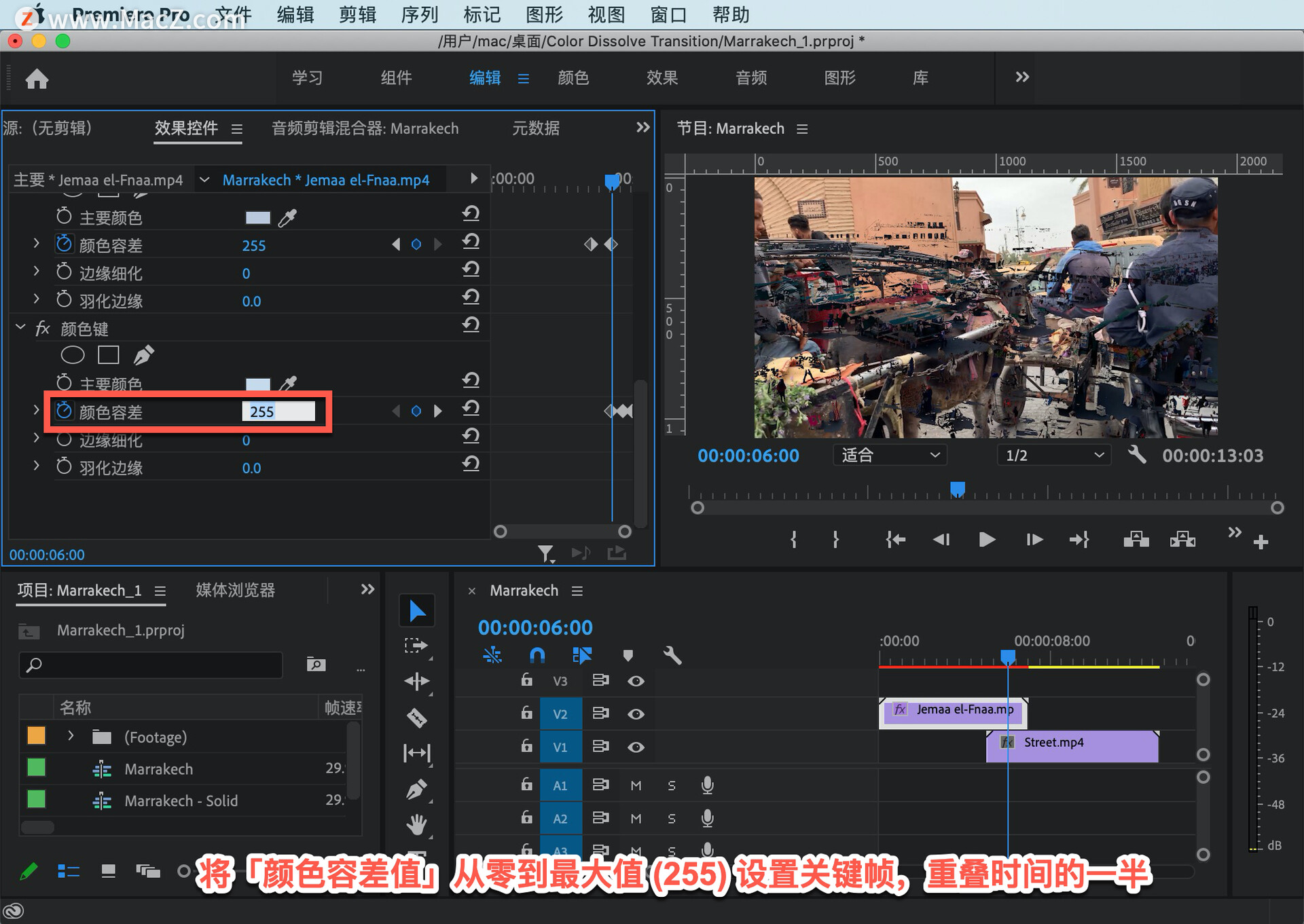
Task: Open the 序列 menu
Action: (x=419, y=15)
